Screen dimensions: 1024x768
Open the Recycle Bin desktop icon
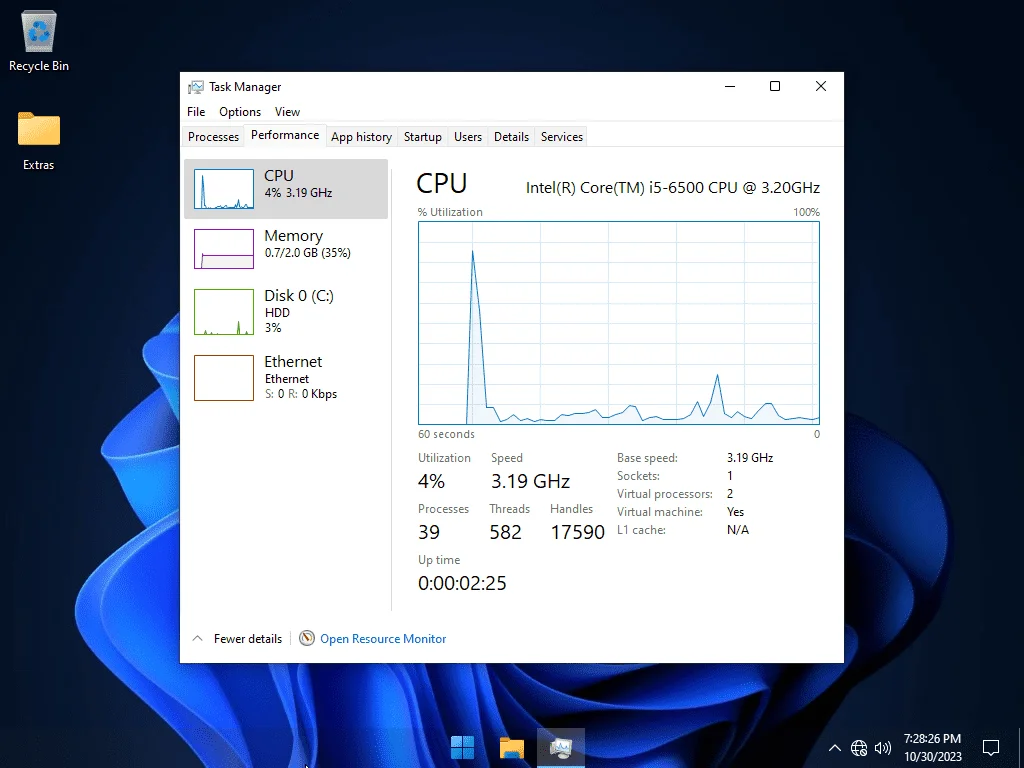coord(39,40)
